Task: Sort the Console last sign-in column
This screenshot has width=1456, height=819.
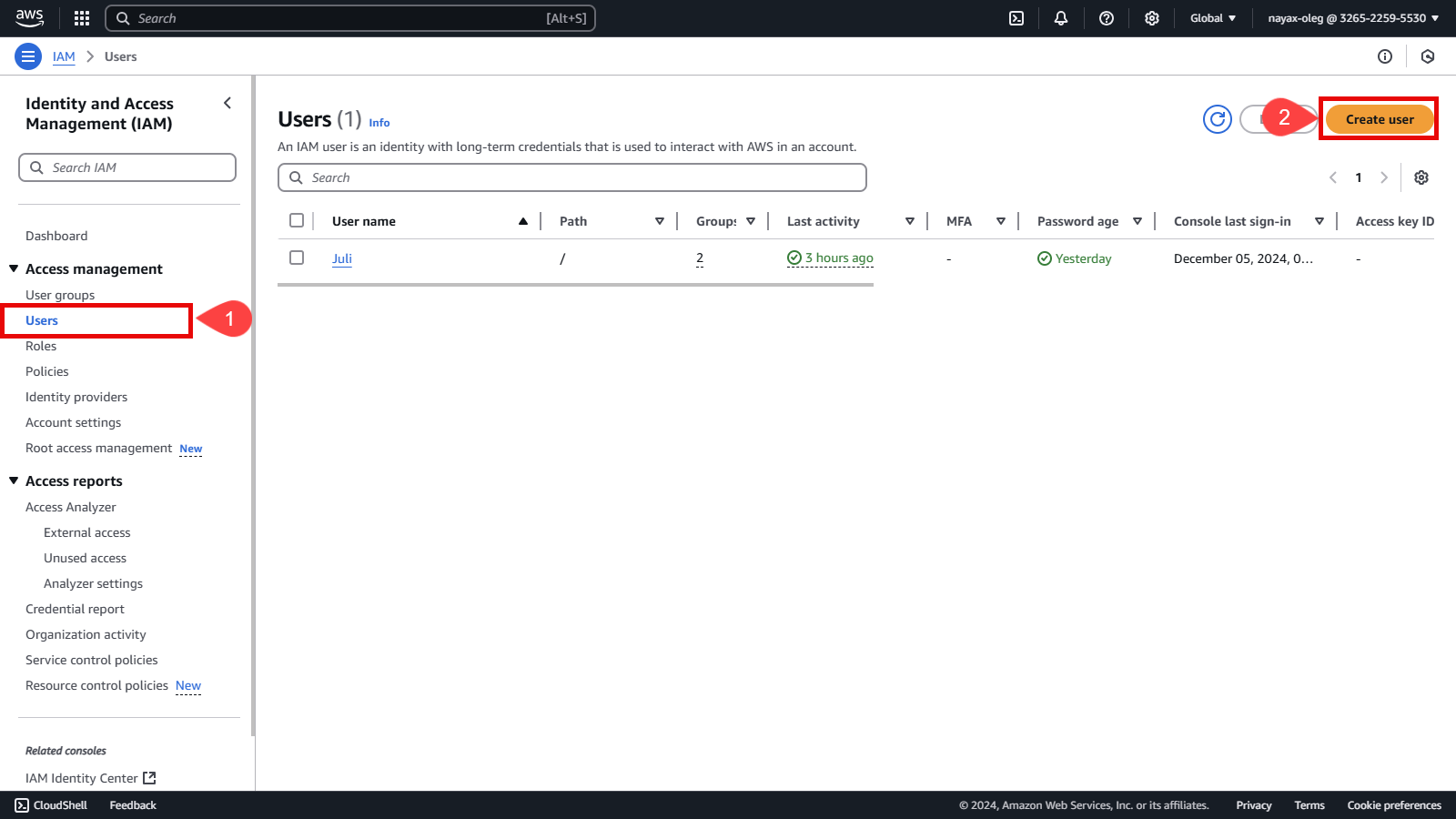Action: click(1319, 221)
